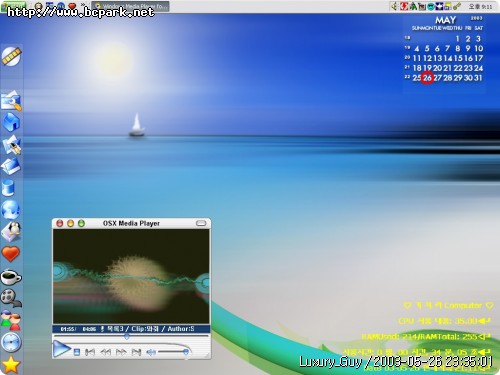The height and width of the screenshot is (375, 500).
Task: Click the toolbar pill button on the player title bar
Action: point(201,223)
